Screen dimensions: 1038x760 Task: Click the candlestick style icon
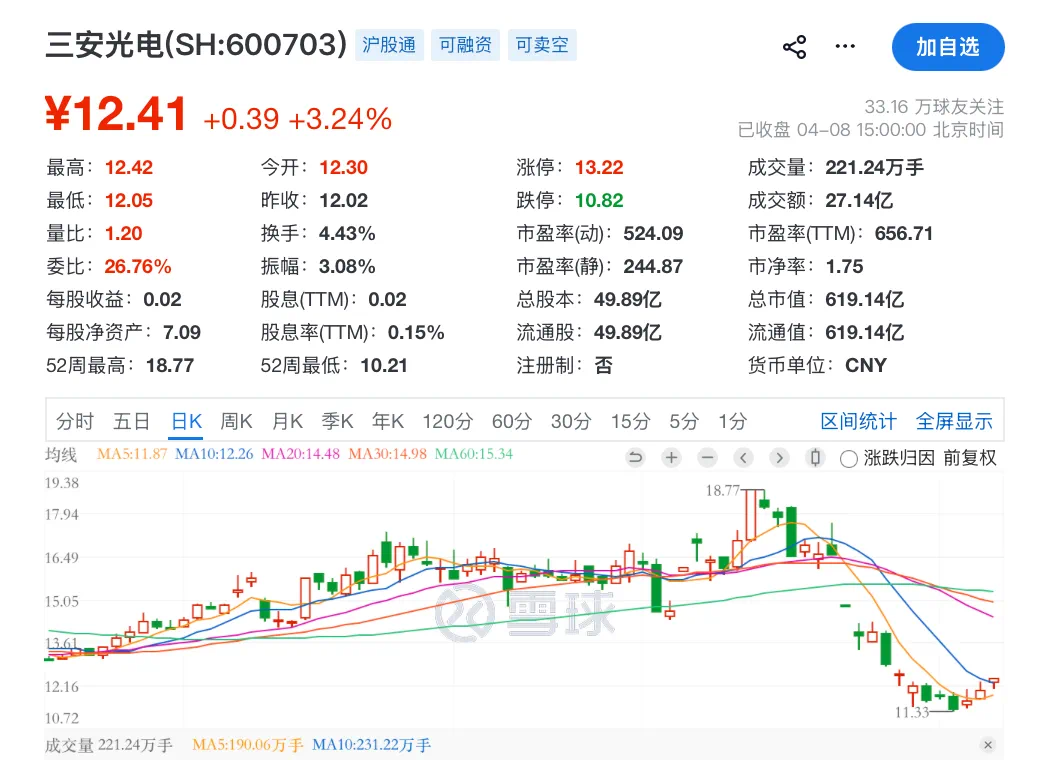815,458
